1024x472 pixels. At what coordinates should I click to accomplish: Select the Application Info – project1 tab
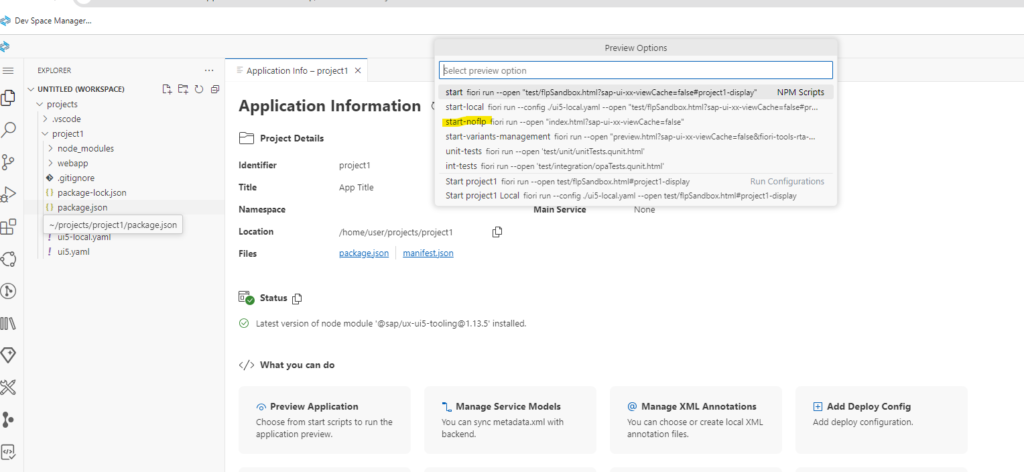pyautogui.click(x=296, y=71)
